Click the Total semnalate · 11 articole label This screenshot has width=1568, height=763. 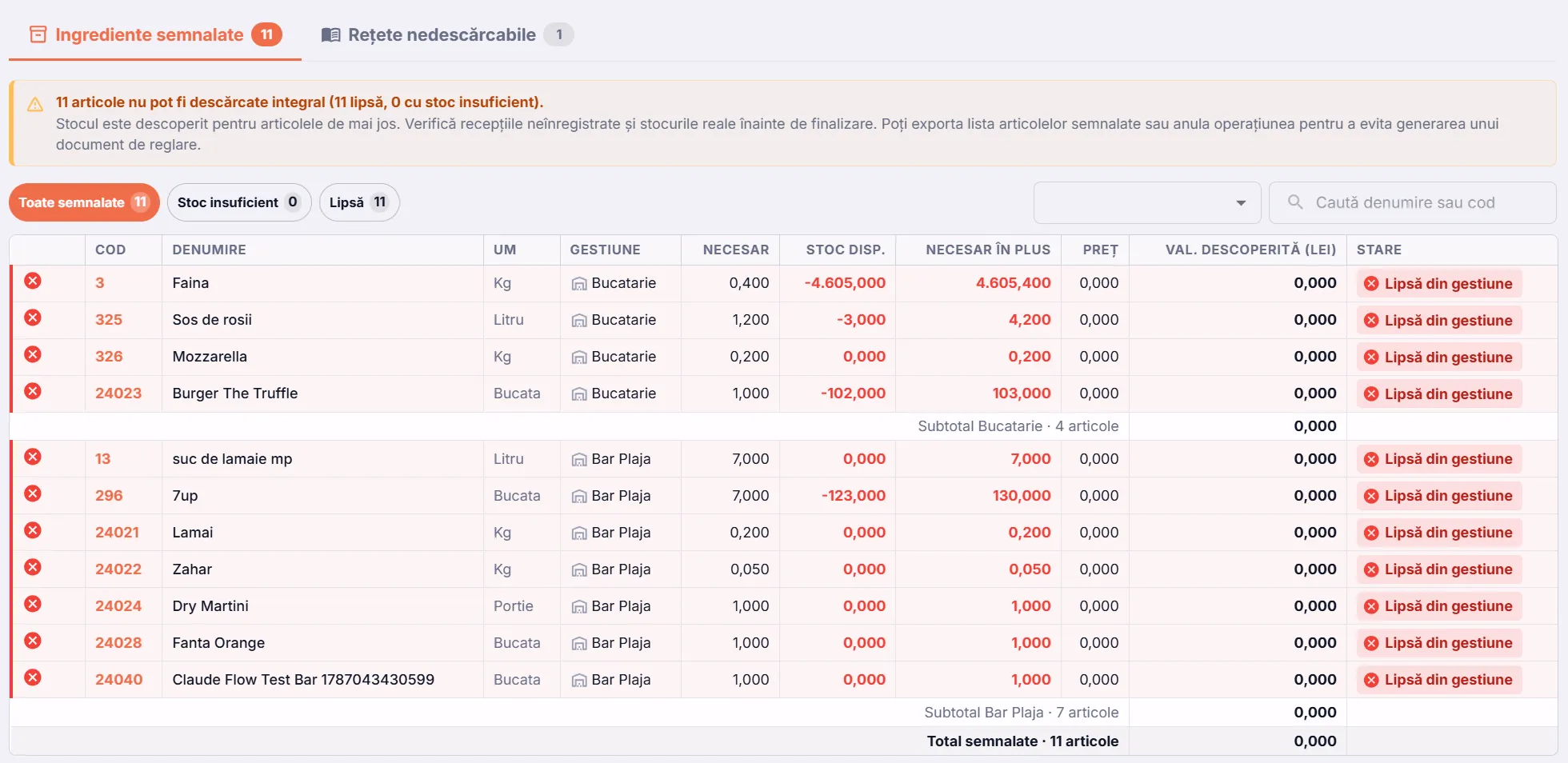(x=1022, y=741)
